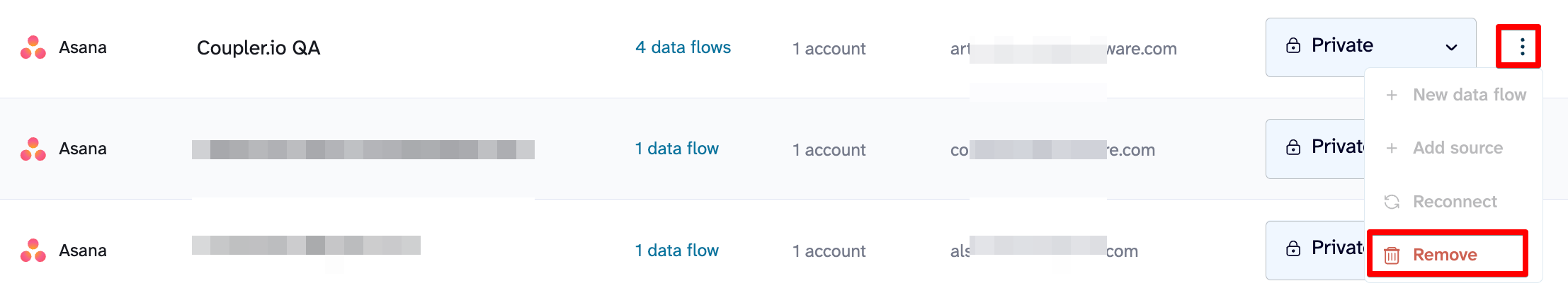Open the Private dropdown for Coupler.io QA
Screen dimensions: 1568x293
[x=1370, y=47]
